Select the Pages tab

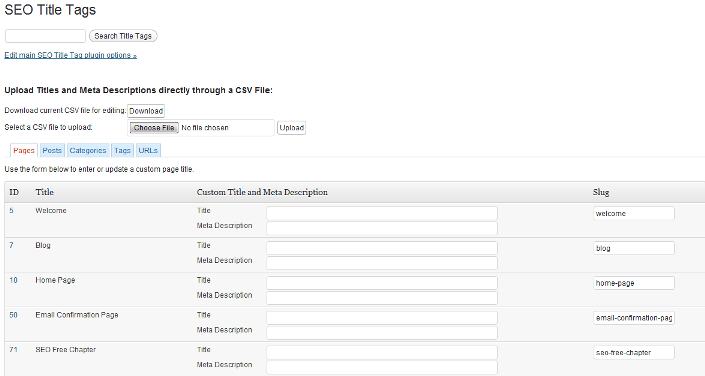click(x=24, y=150)
